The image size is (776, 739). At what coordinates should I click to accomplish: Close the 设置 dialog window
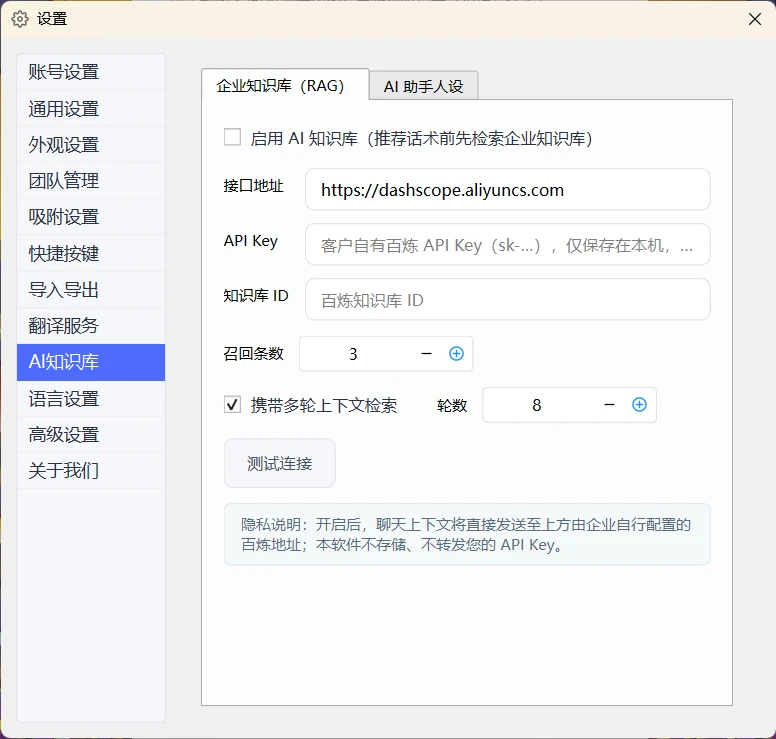tap(755, 19)
